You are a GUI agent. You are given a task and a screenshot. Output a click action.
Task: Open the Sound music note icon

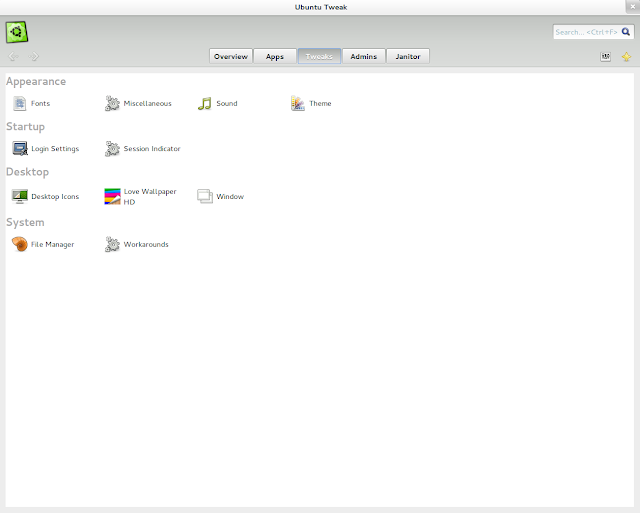pyautogui.click(x=204, y=103)
